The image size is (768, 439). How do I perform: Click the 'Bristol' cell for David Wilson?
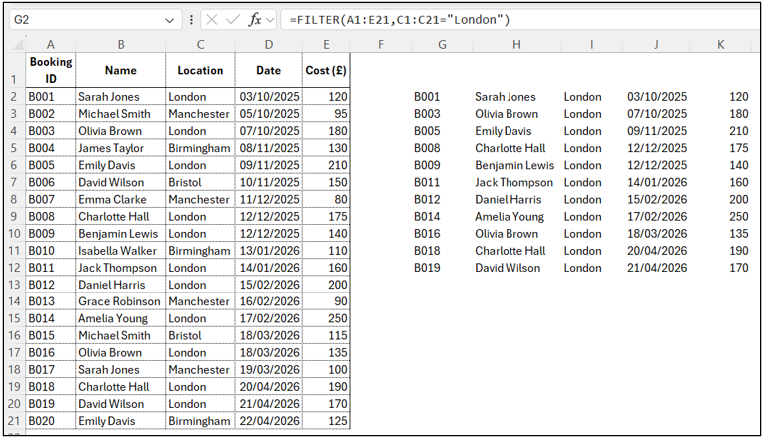(x=200, y=182)
